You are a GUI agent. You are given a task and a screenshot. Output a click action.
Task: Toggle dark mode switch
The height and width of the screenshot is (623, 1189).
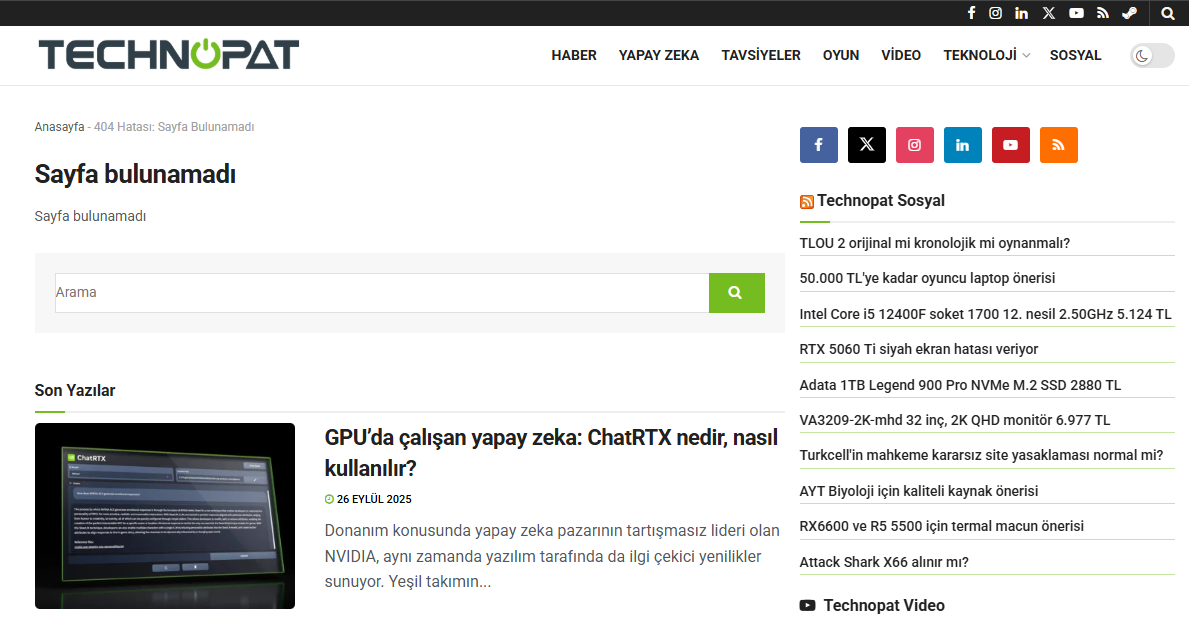(x=1152, y=55)
